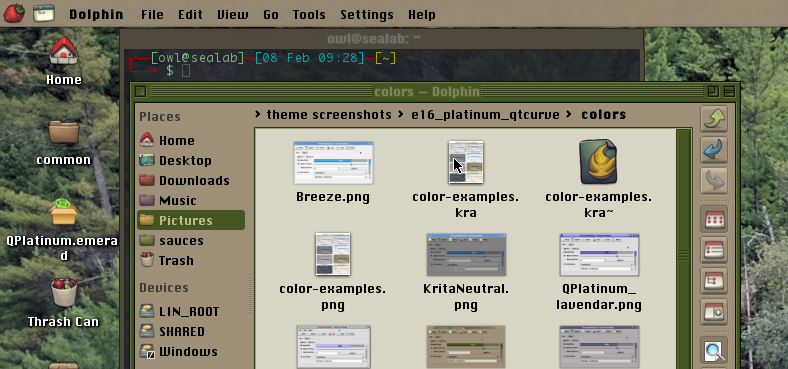This screenshot has width=788, height=369.
Task: Switch to Icons view mode
Action: click(714, 219)
